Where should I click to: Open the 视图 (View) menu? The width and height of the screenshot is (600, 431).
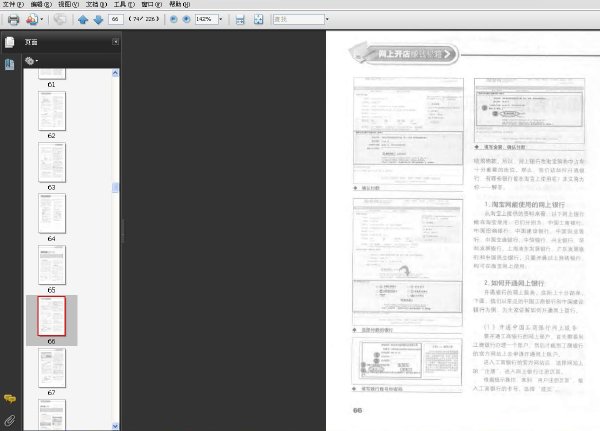coord(68,4)
